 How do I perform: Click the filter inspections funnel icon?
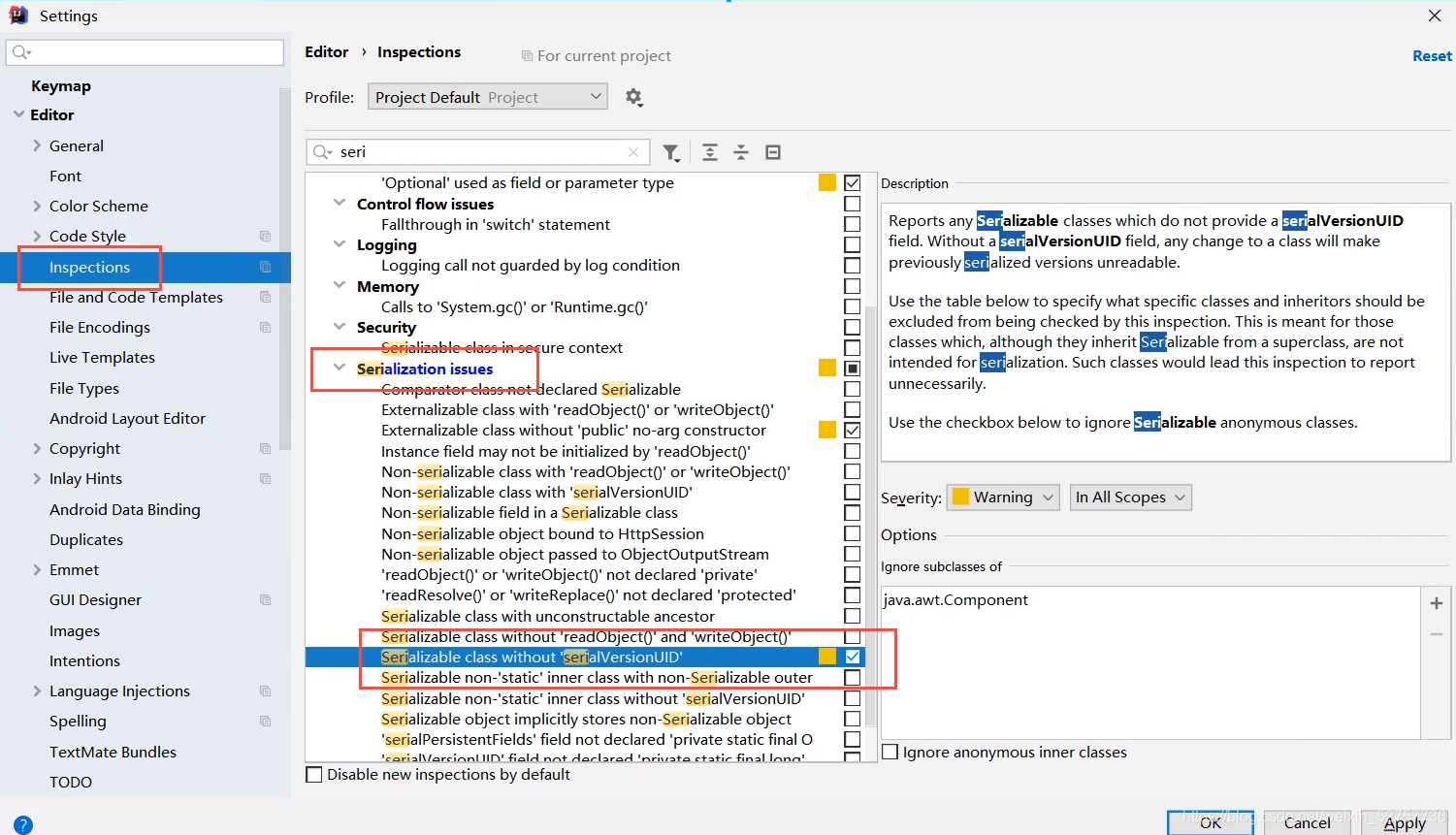click(671, 152)
